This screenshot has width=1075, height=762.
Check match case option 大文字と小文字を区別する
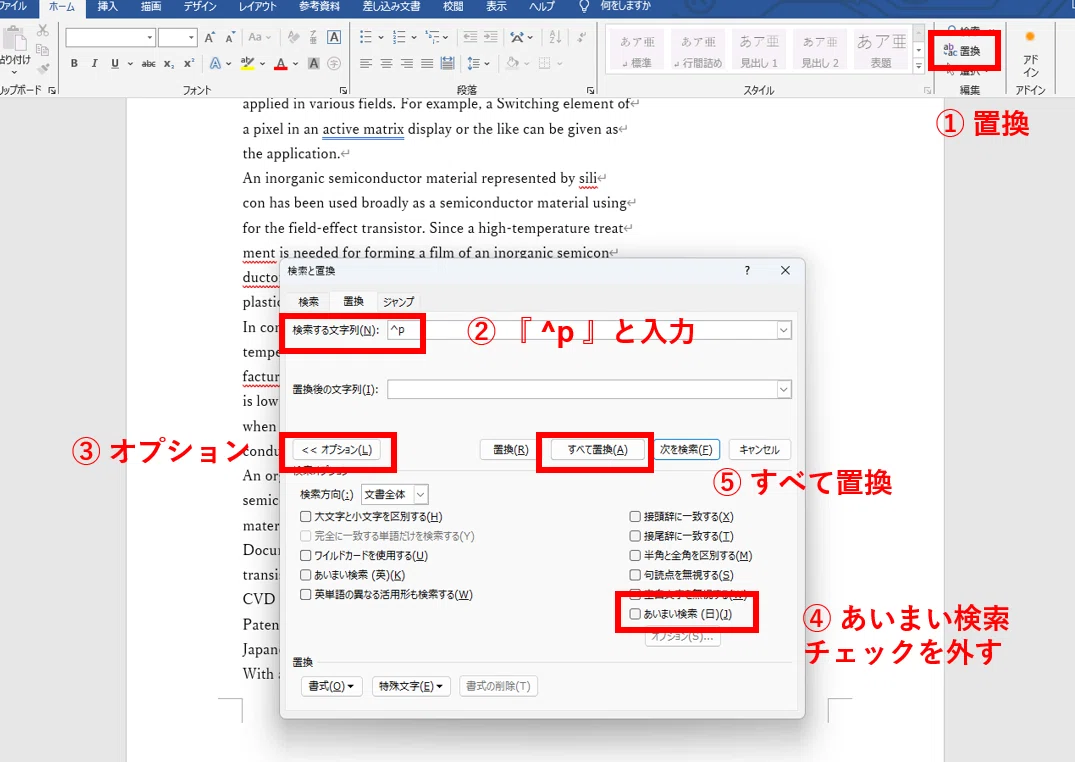click(x=306, y=516)
